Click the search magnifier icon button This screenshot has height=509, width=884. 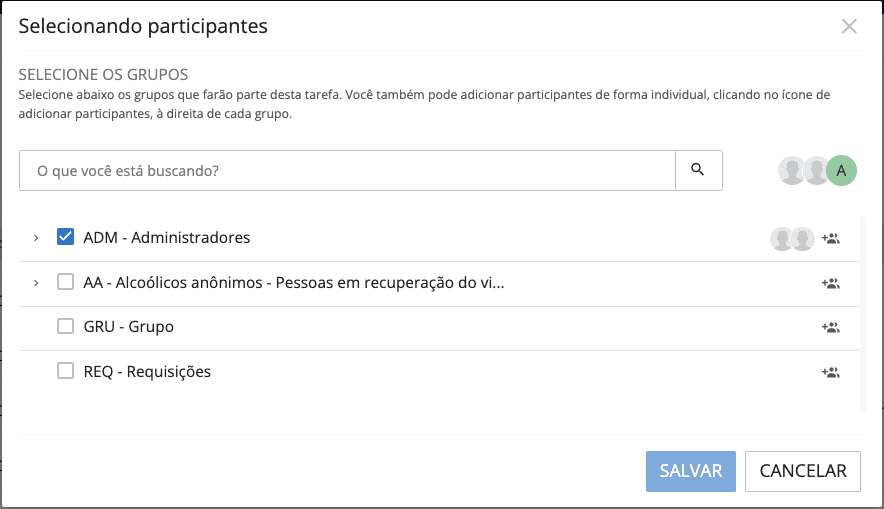[x=698, y=170]
